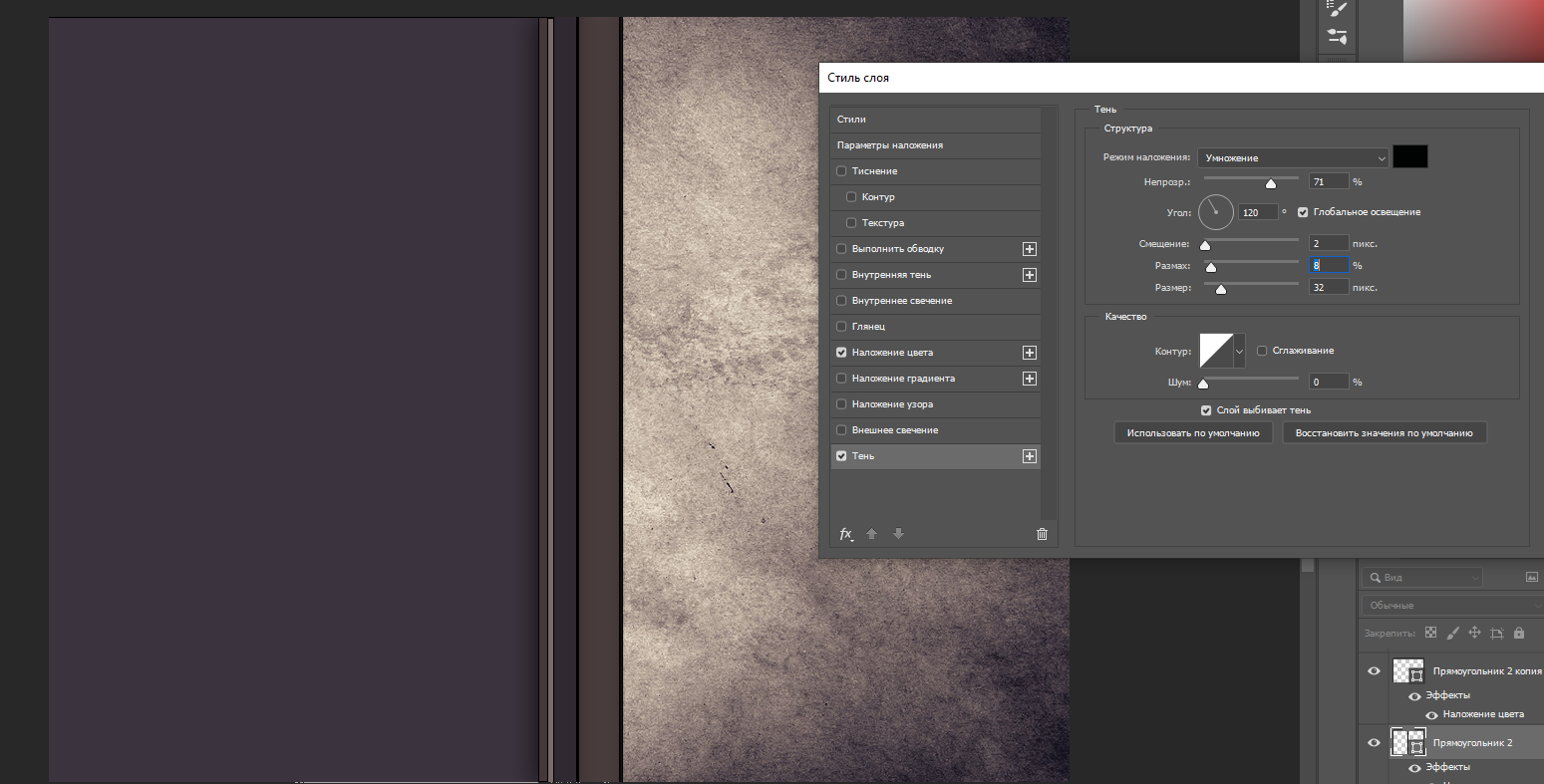
Task: Click the lock image pixels brush icon
Action: (1452, 633)
